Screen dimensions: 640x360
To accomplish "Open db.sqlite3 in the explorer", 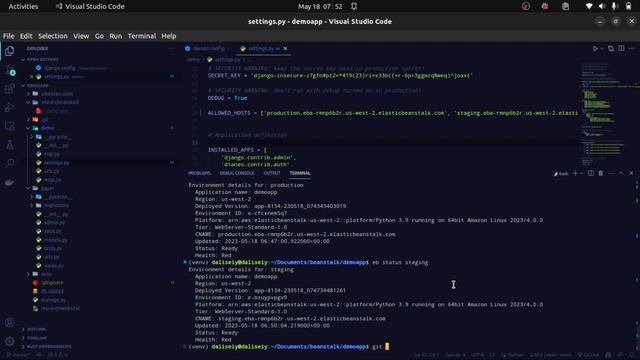I will point(48,291).
